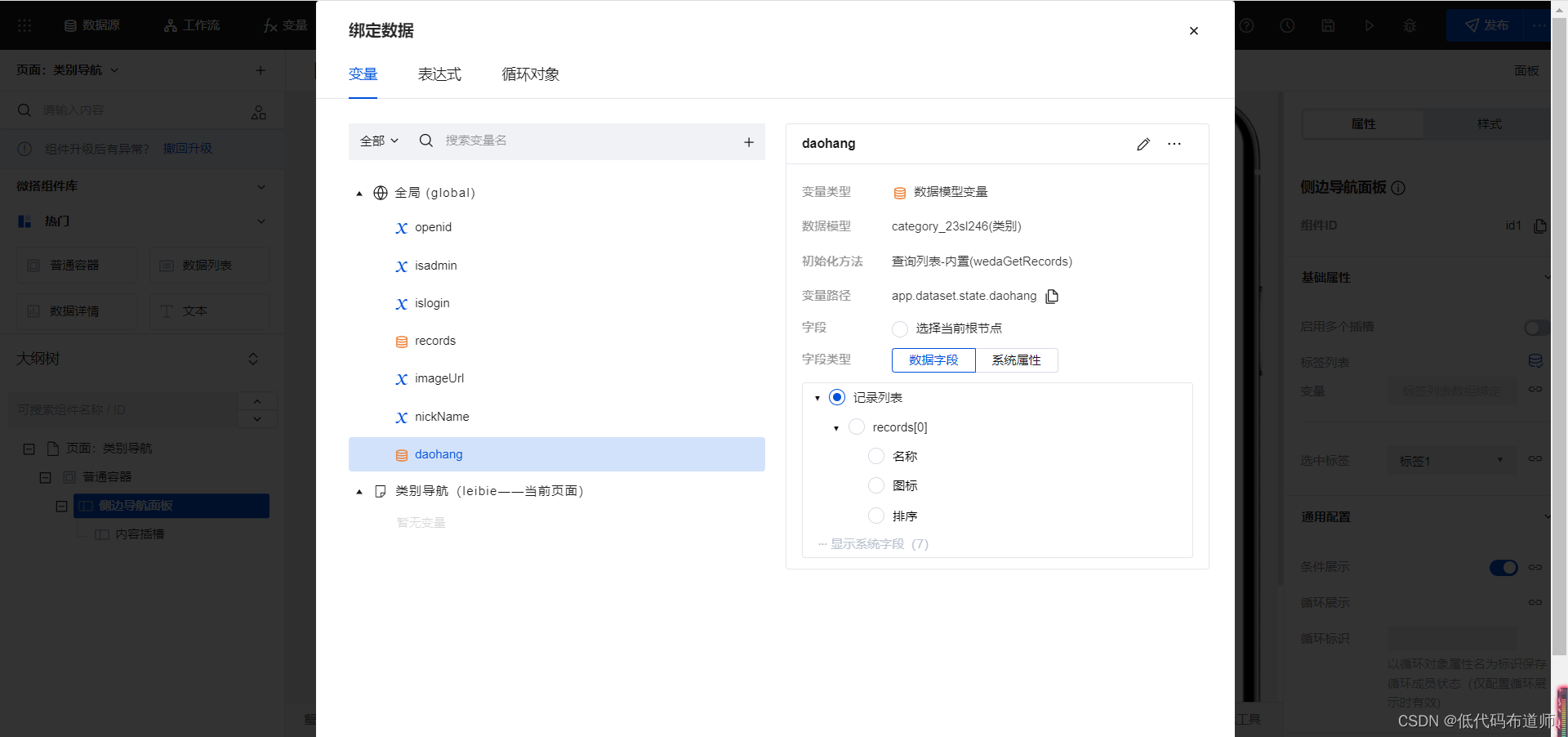Toggle the 启用多个插槽 switch
1568x737 pixels.
pos(1537,328)
